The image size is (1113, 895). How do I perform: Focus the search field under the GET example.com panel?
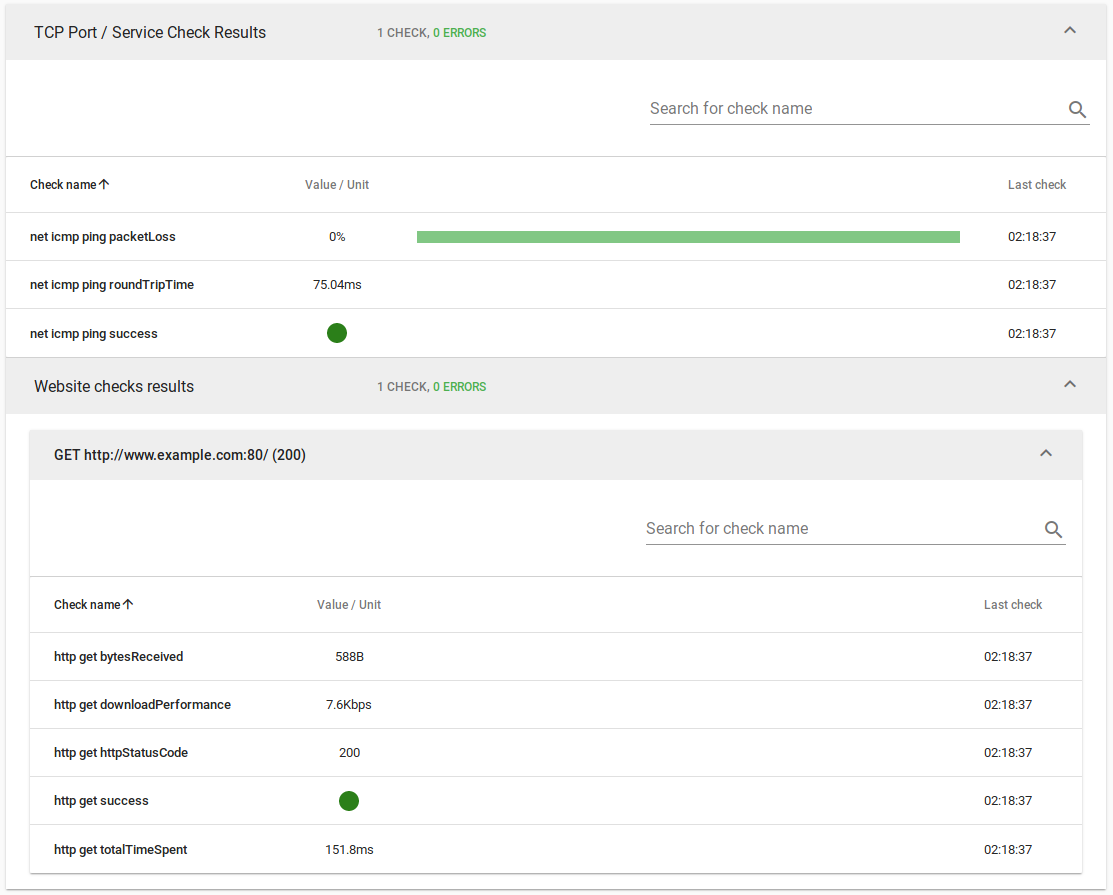click(x=840, y=529)
